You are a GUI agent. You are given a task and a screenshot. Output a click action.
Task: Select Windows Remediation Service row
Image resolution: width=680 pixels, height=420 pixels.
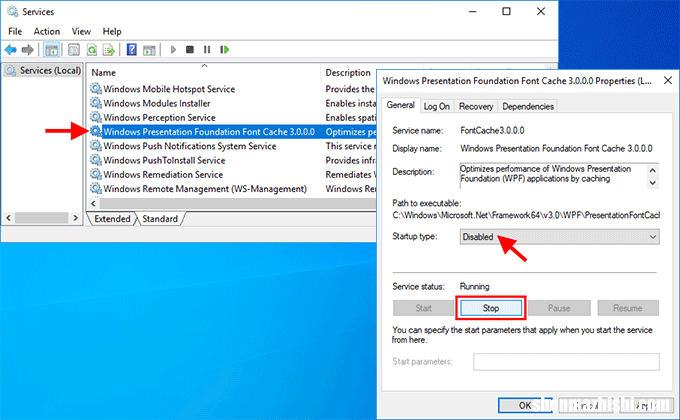233,174
